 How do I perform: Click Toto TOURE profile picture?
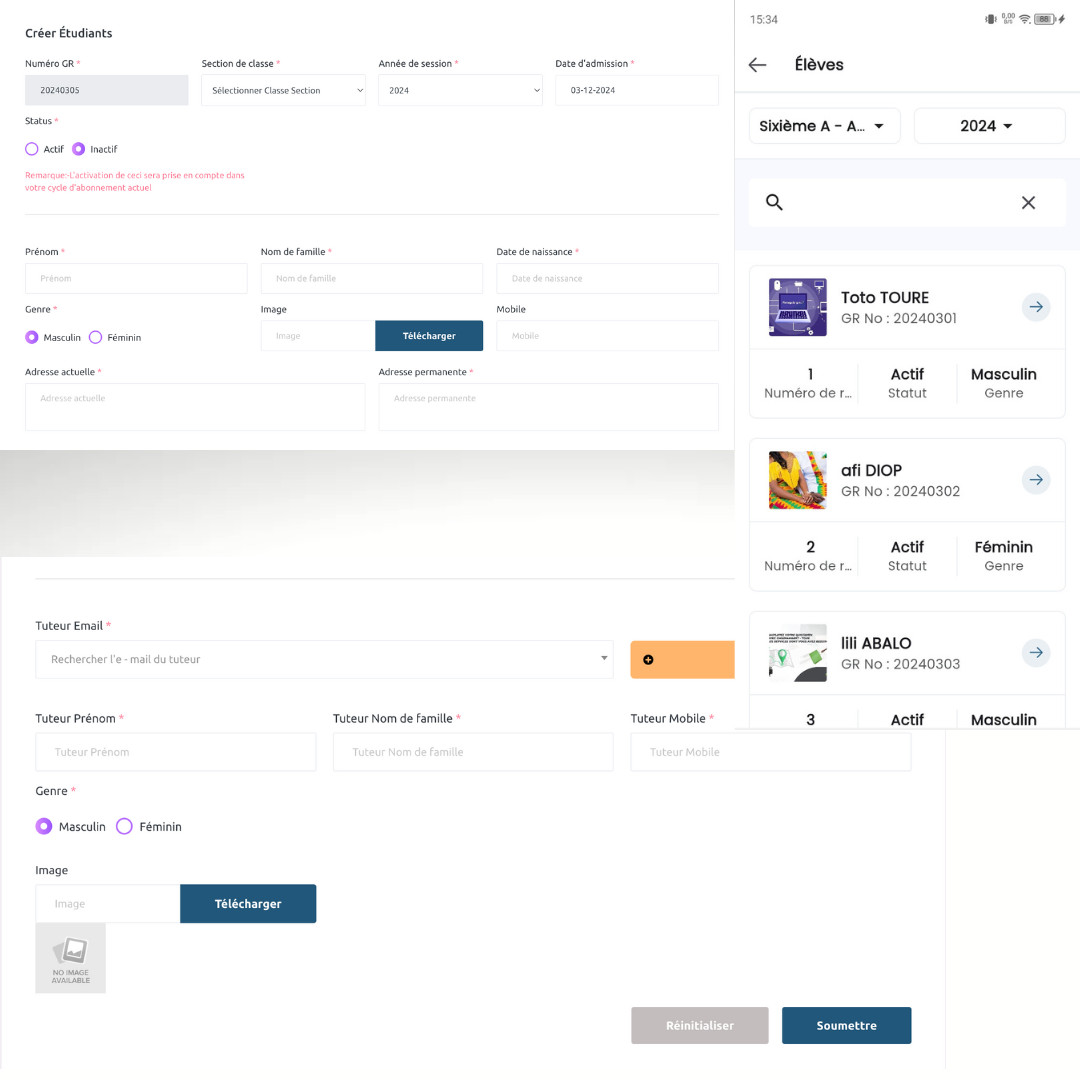coord(797,307)
